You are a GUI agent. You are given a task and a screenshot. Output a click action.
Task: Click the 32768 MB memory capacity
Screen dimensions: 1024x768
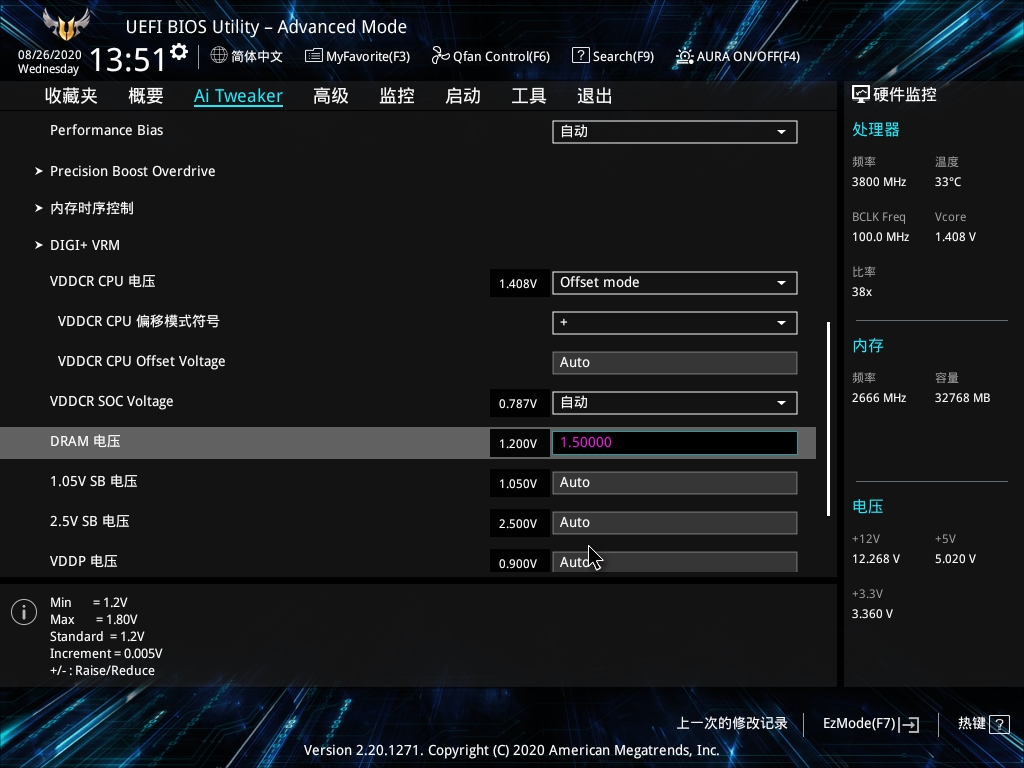click(963, 398)
